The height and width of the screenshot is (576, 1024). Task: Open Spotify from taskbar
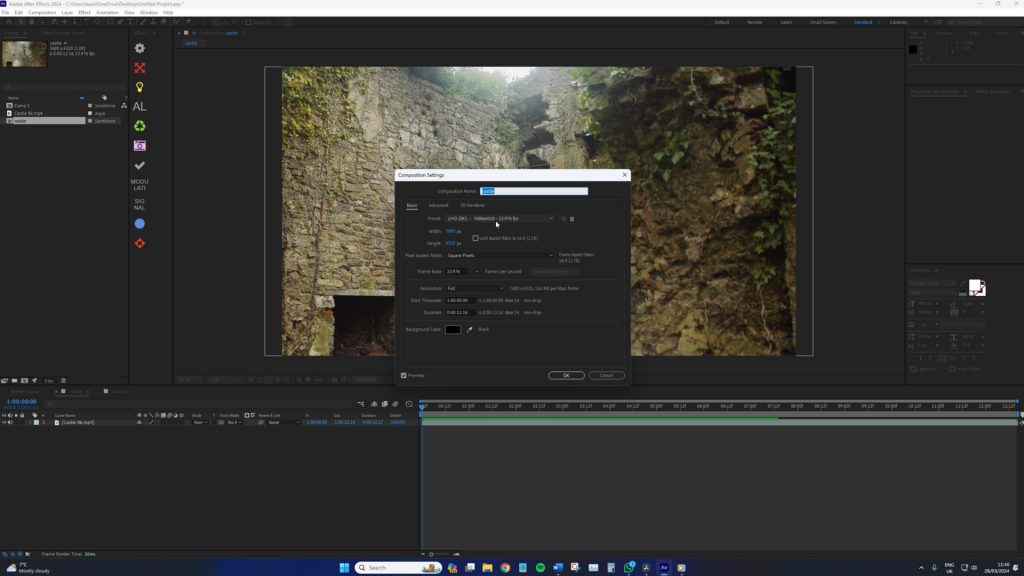click(x=540, y=568)
